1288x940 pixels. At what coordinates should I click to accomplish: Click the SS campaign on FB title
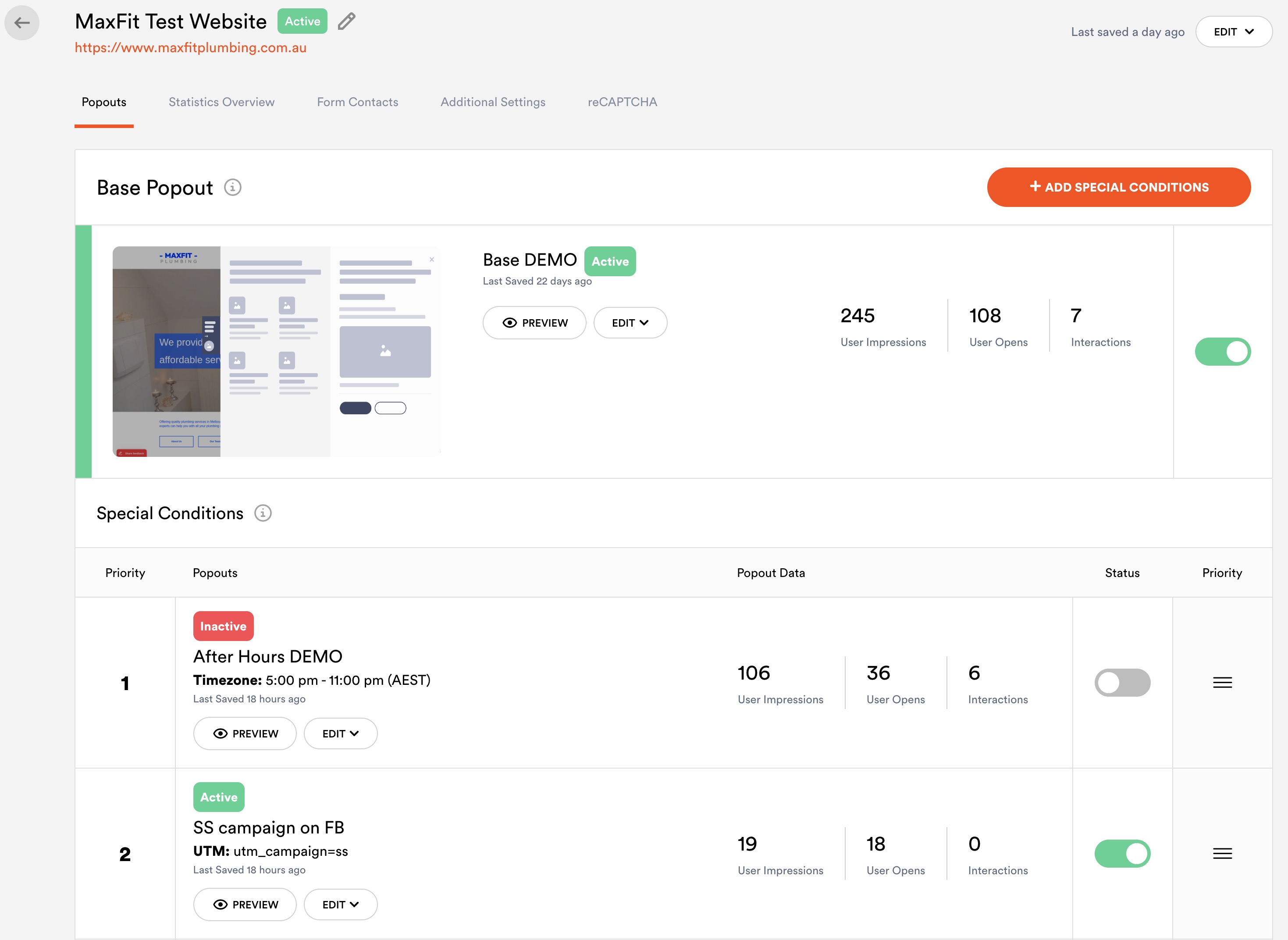(269, 827)
